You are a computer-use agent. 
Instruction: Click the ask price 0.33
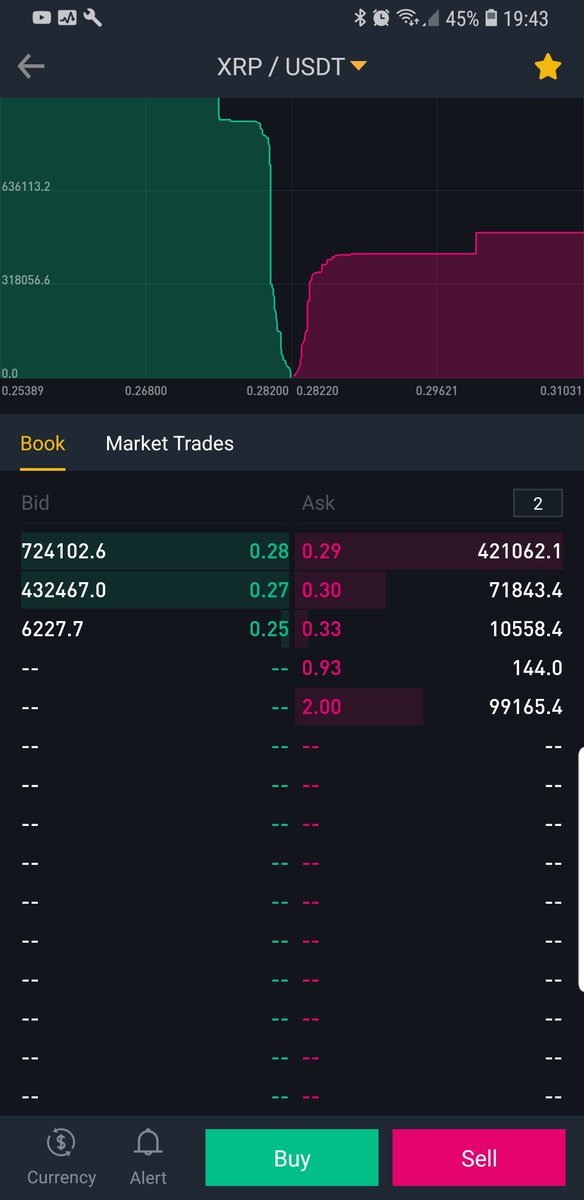pyautogui.click(x=322, y=629)
